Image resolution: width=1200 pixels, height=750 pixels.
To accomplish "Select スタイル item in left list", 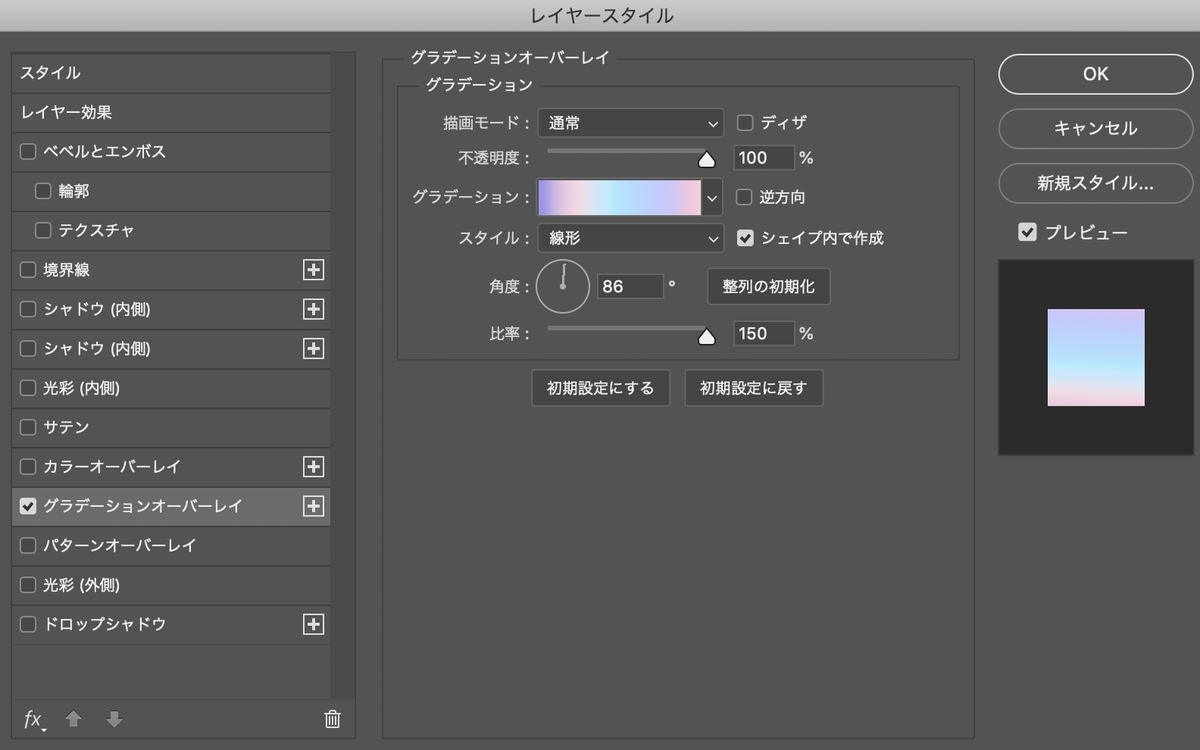I will 171,73.
